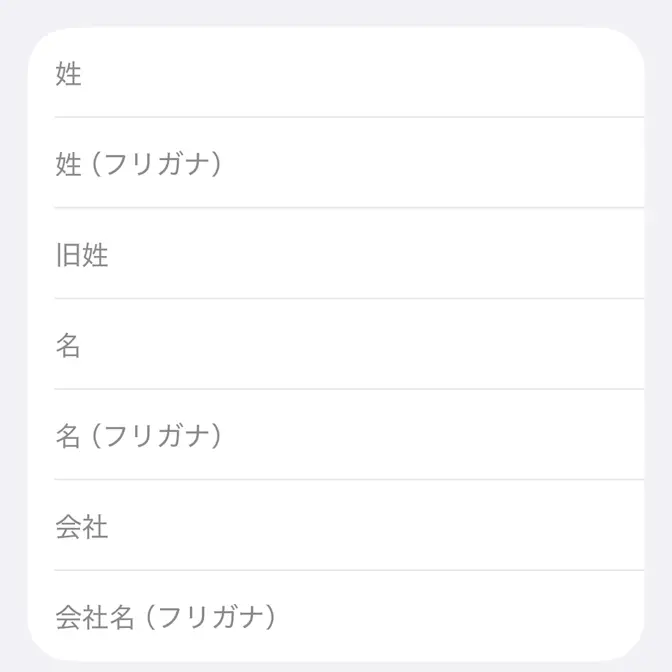Click the last name field
Viewport: 672px width, 672px height.
pos(340,75)
